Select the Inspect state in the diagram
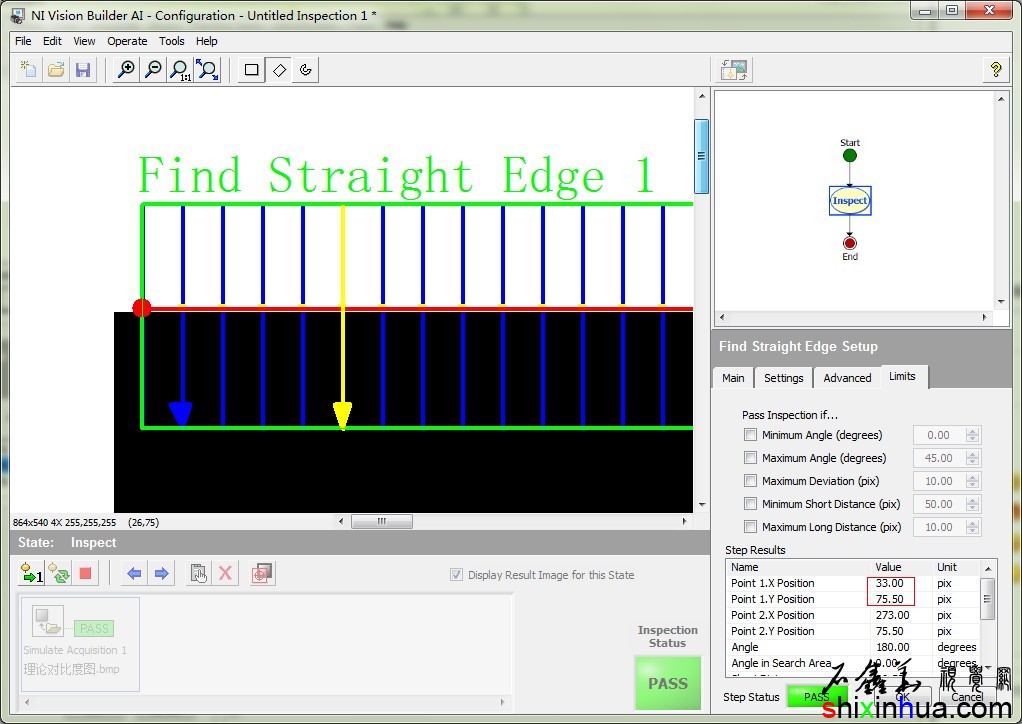The image size is (1022, 724). point(850,201)
